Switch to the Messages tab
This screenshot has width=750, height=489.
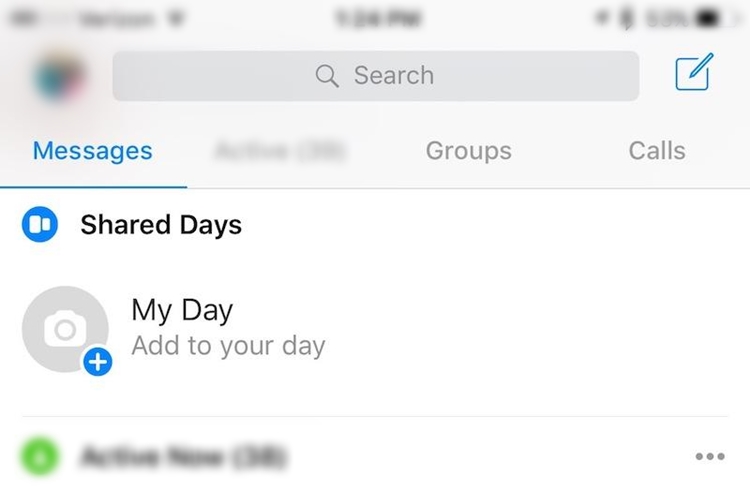point(93,151)
